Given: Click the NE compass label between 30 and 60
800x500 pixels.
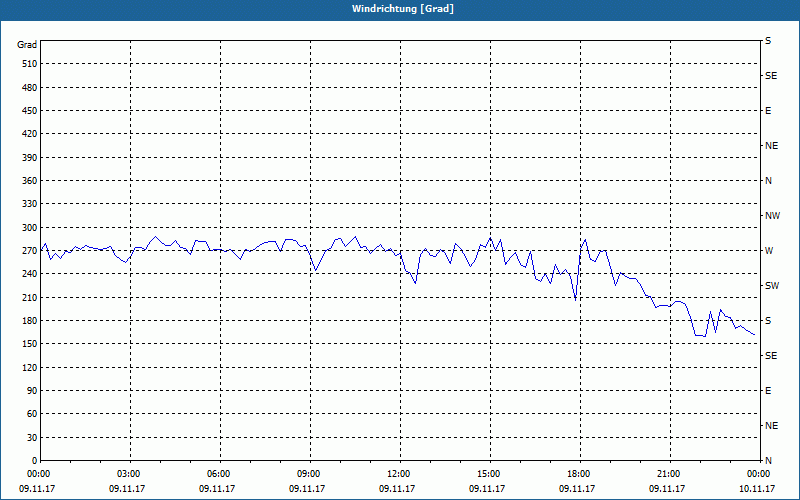Looking at the screenshot, I should (x=771, y=426).
